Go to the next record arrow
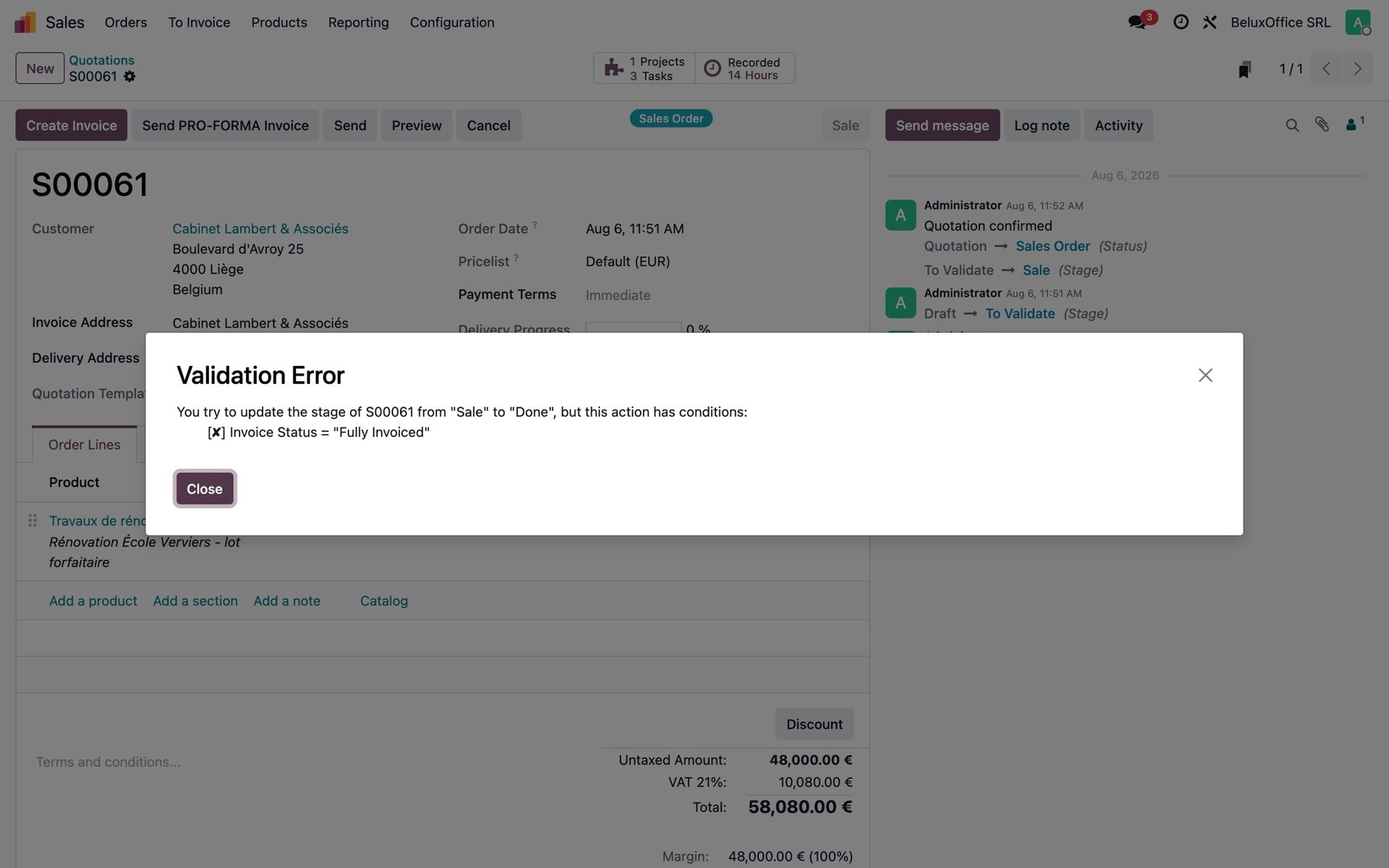1389x868 pixels. point(1358,69)
